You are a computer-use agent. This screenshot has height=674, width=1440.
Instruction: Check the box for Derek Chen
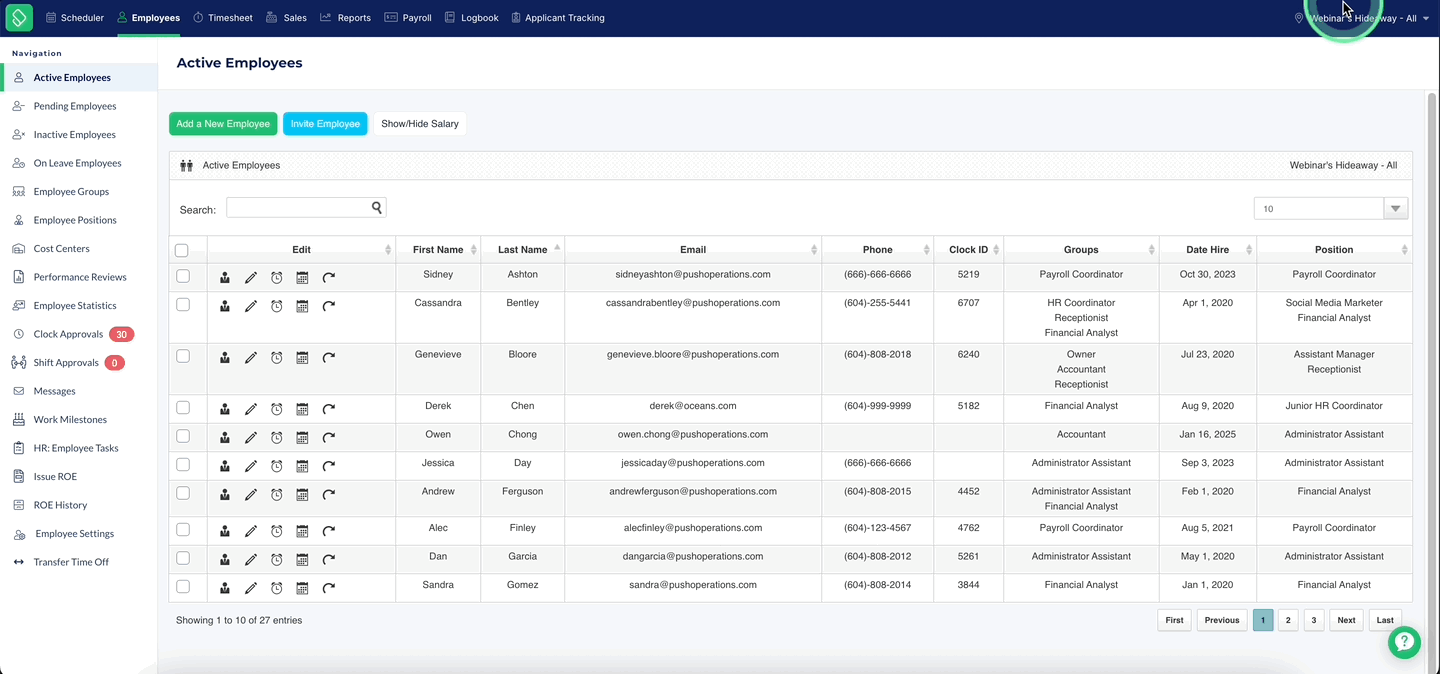[183, 408]
